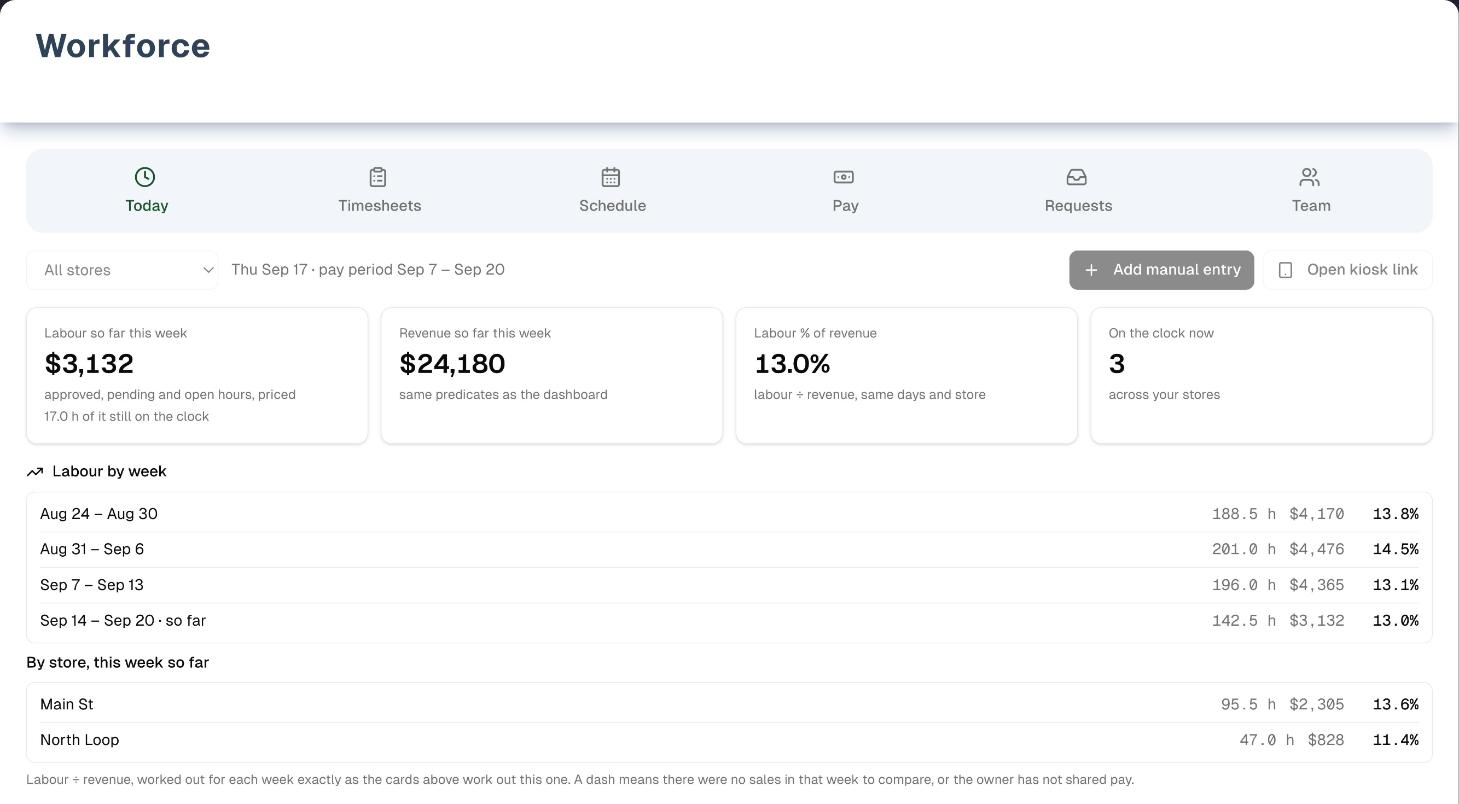Click the 17.0 h still on the clock note
Image resolution: width=1459 pixels, height=804 pixels.
(x=127, y=416)
